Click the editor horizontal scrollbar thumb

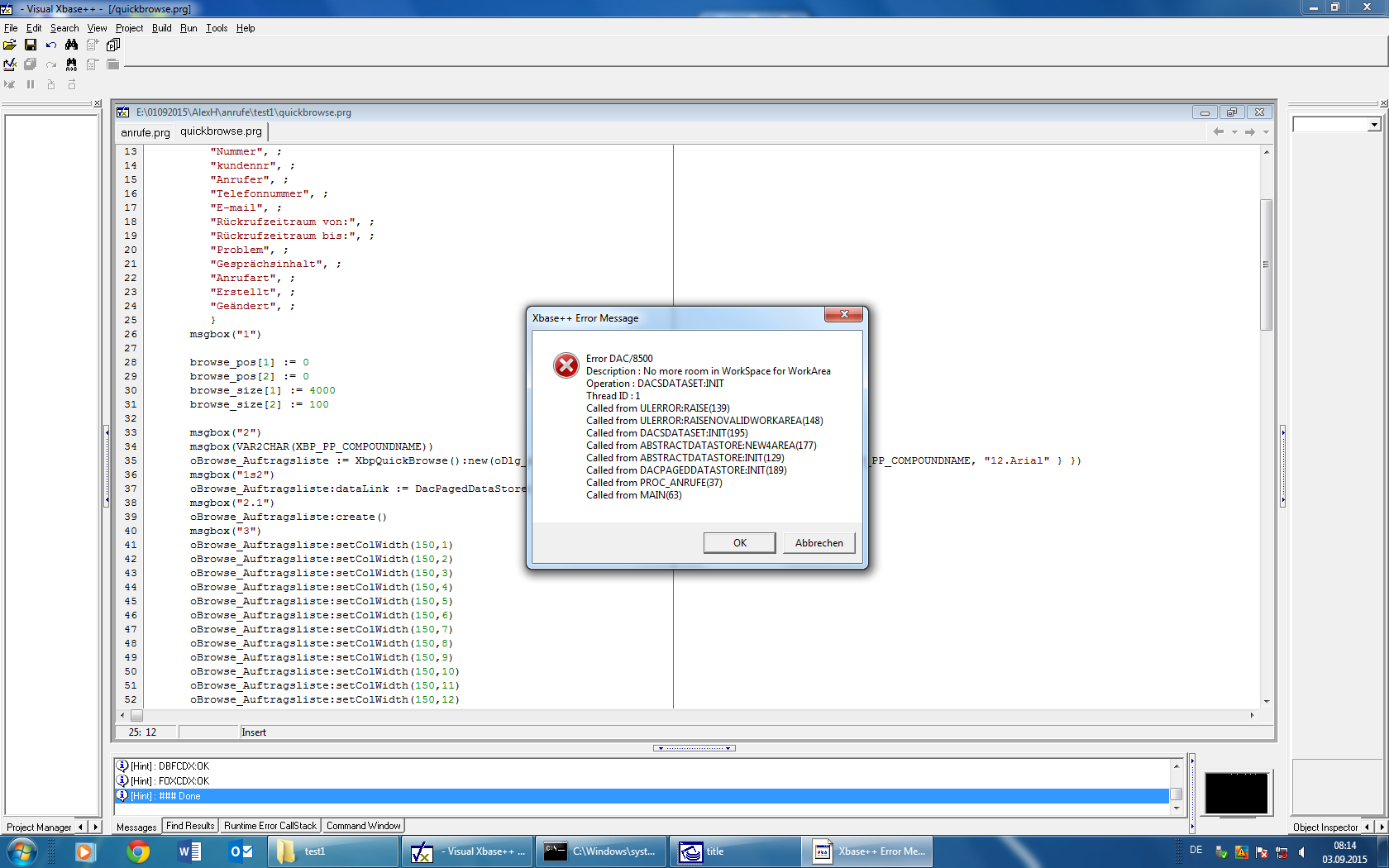point(136,715)
